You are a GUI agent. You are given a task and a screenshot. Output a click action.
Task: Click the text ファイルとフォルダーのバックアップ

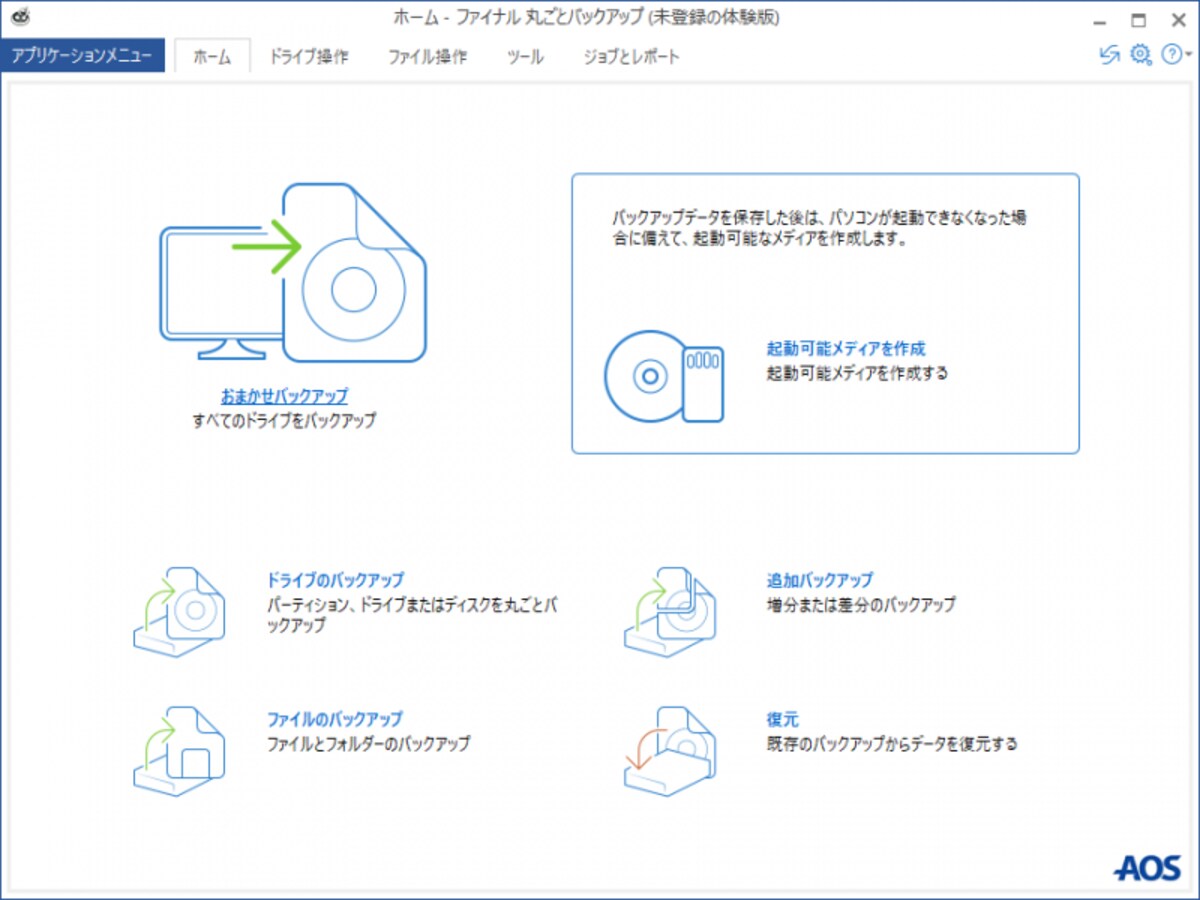368,744
